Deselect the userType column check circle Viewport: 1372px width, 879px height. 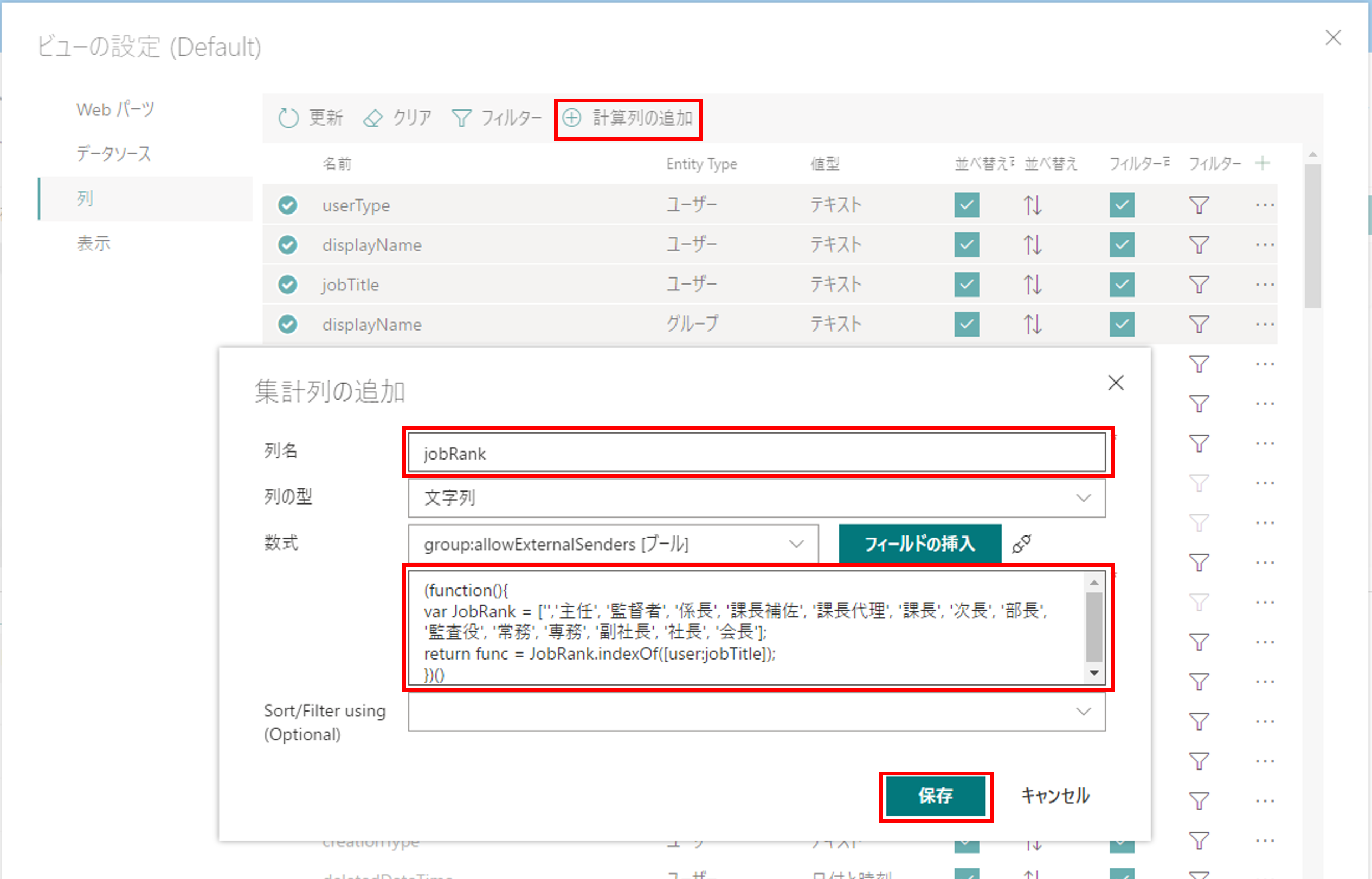(288, 205)
